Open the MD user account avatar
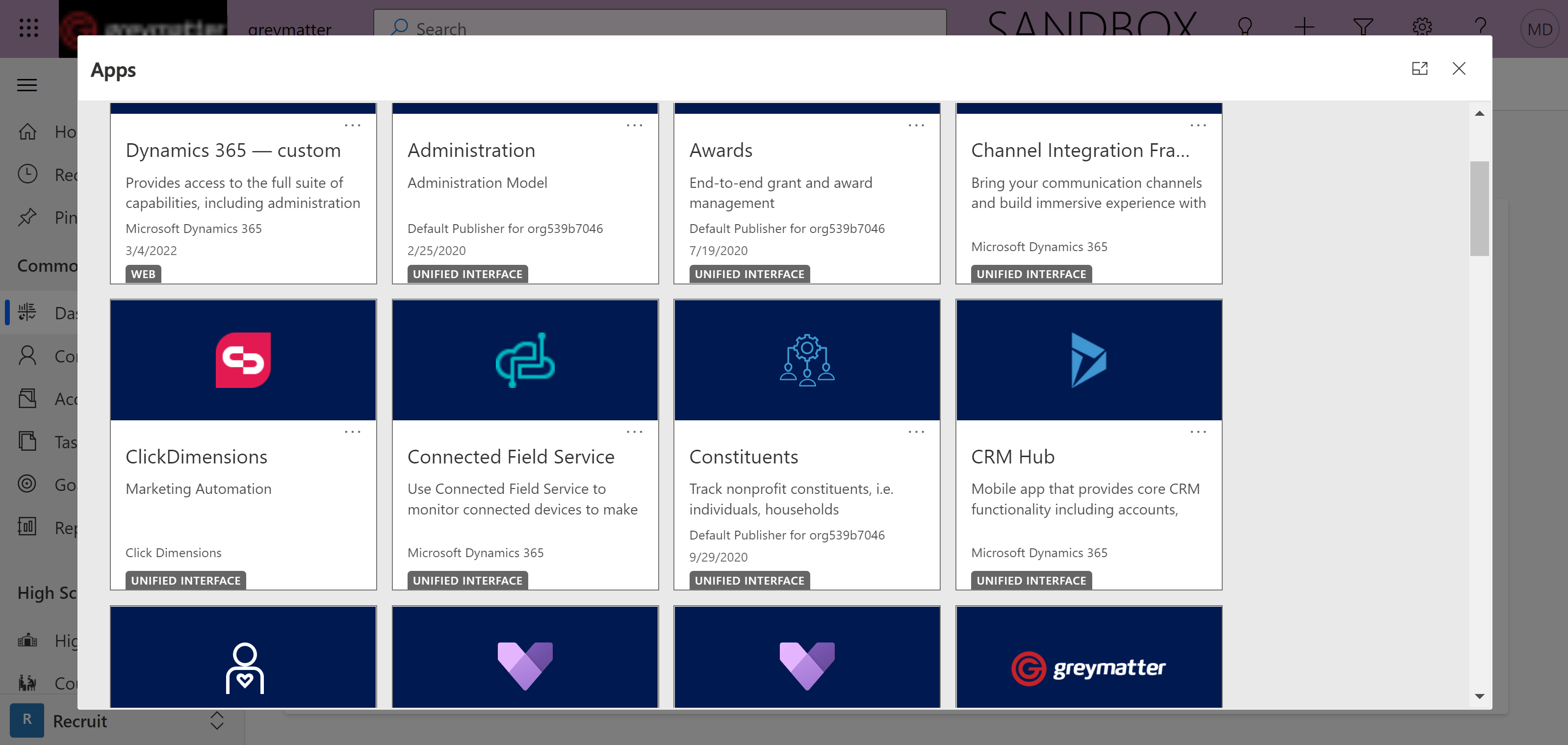Screen dimensions: 1568x745 coord(1540,28)
